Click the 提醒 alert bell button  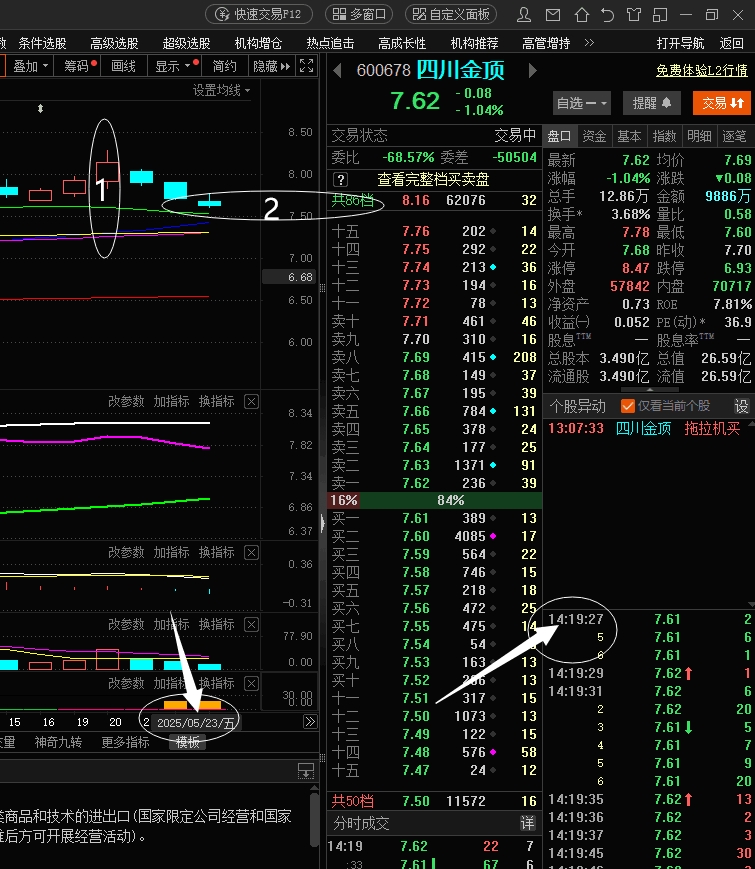click(652, 103)
